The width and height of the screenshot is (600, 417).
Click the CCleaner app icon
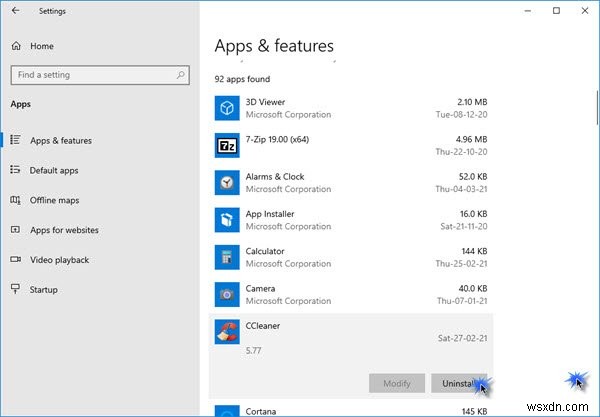[227, 332]
